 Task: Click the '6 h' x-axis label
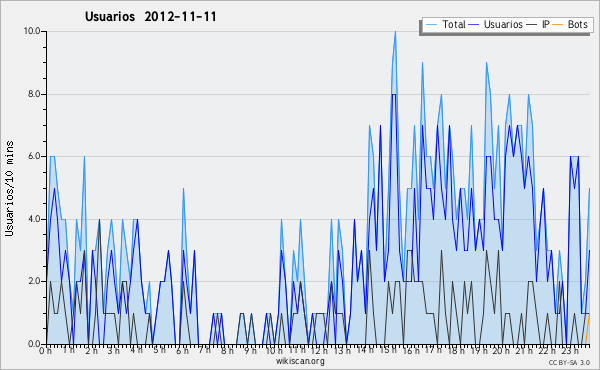pyautogui.click(x=182, y=351)
